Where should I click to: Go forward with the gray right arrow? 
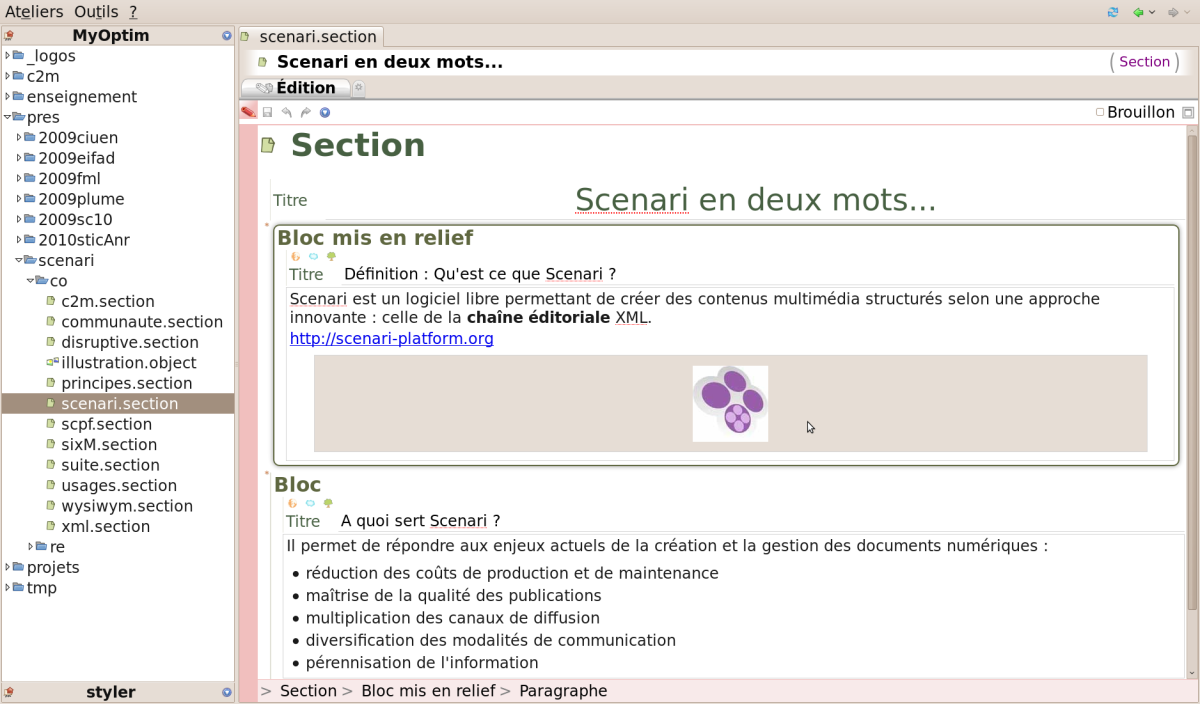1173,12
